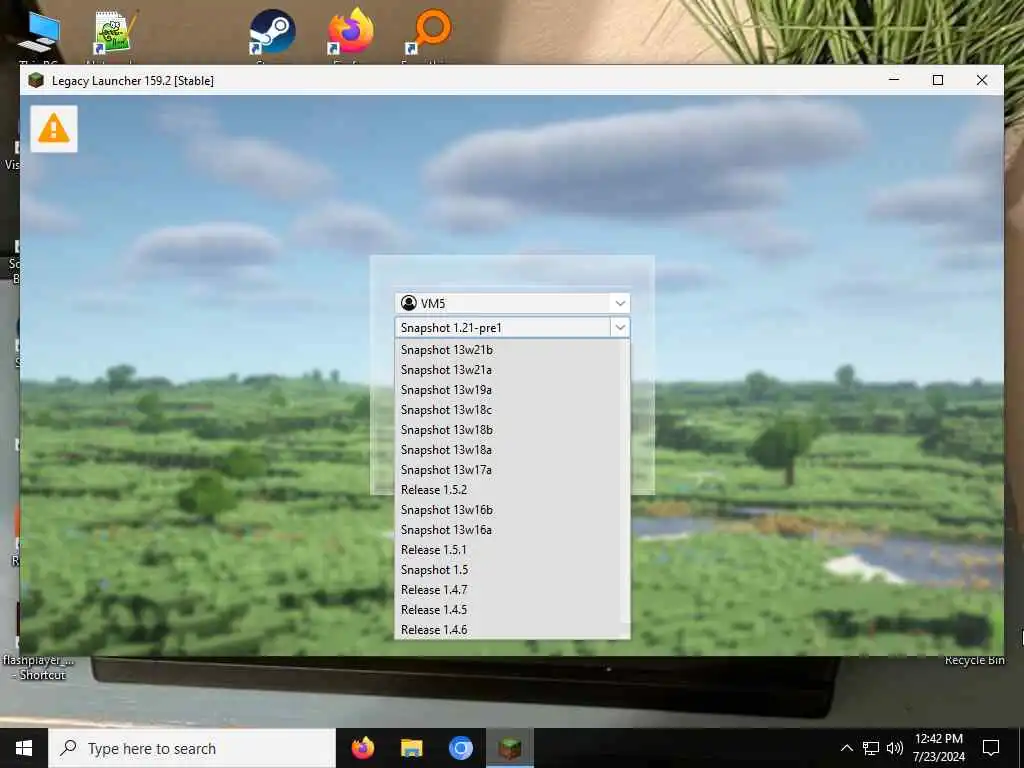The width and height of the screenshot is (1024, 768).
Task: Open the Firefox desktop shortcut
Action: [x=351, y=31]
